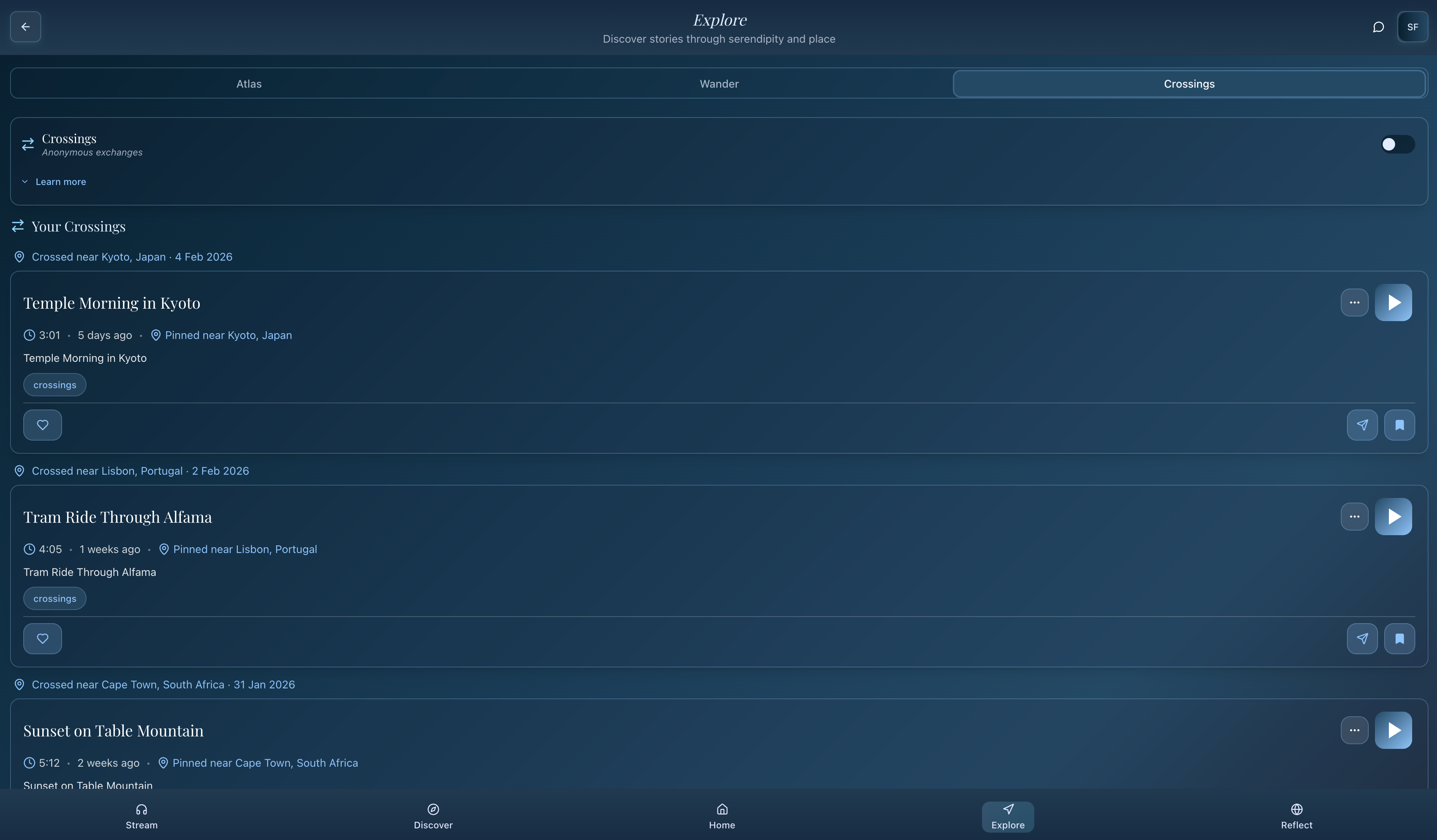Screen dimensions: 1437x840
Task: Open the messages chat bubble icon
Action: point(1378,27)
